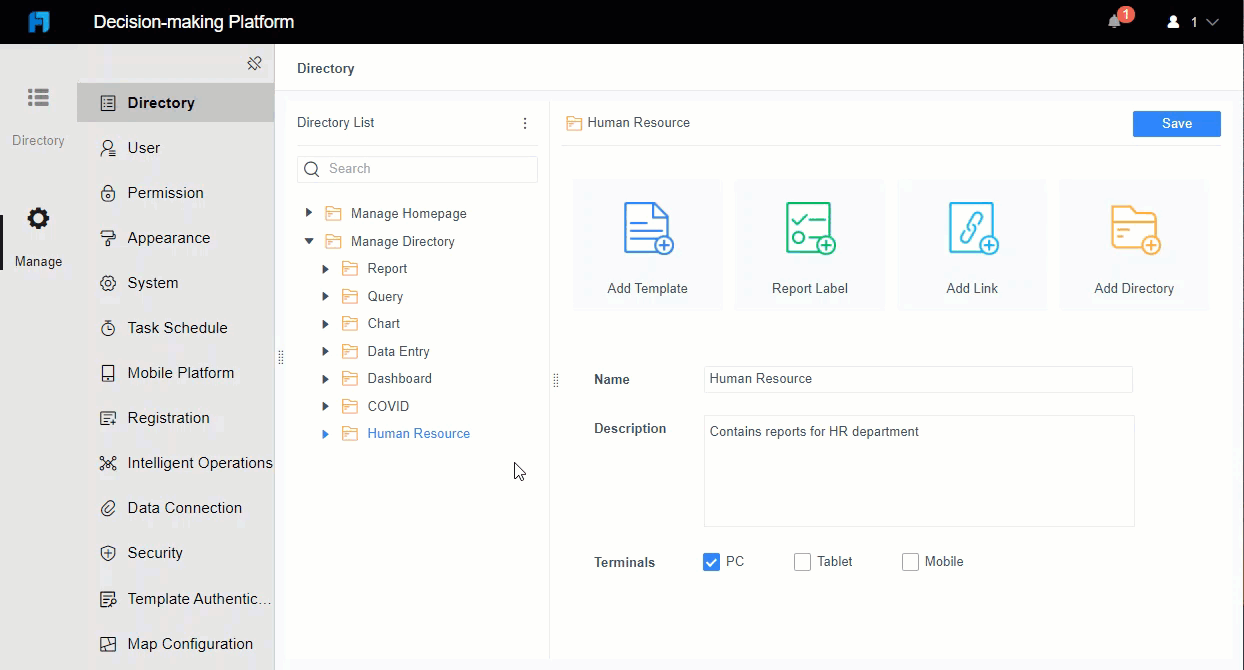This screenshot has height=670, width=1244.
Task: Expand the Report directory node
Action: tap(324, 268)
